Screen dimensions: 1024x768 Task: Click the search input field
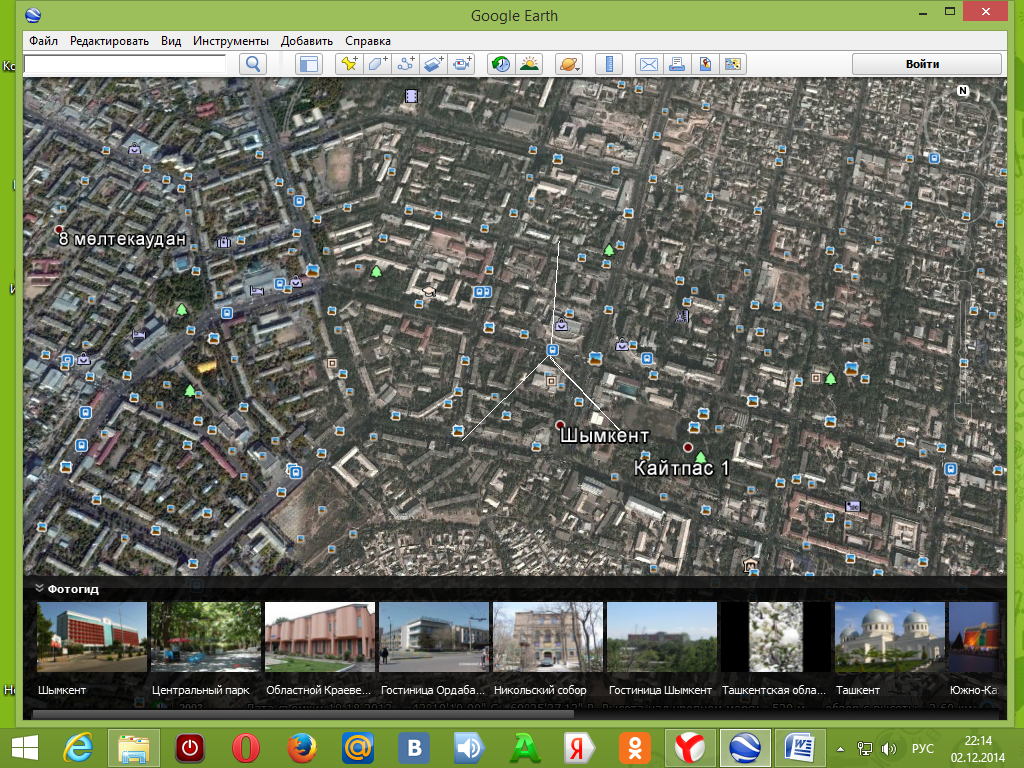125,64
